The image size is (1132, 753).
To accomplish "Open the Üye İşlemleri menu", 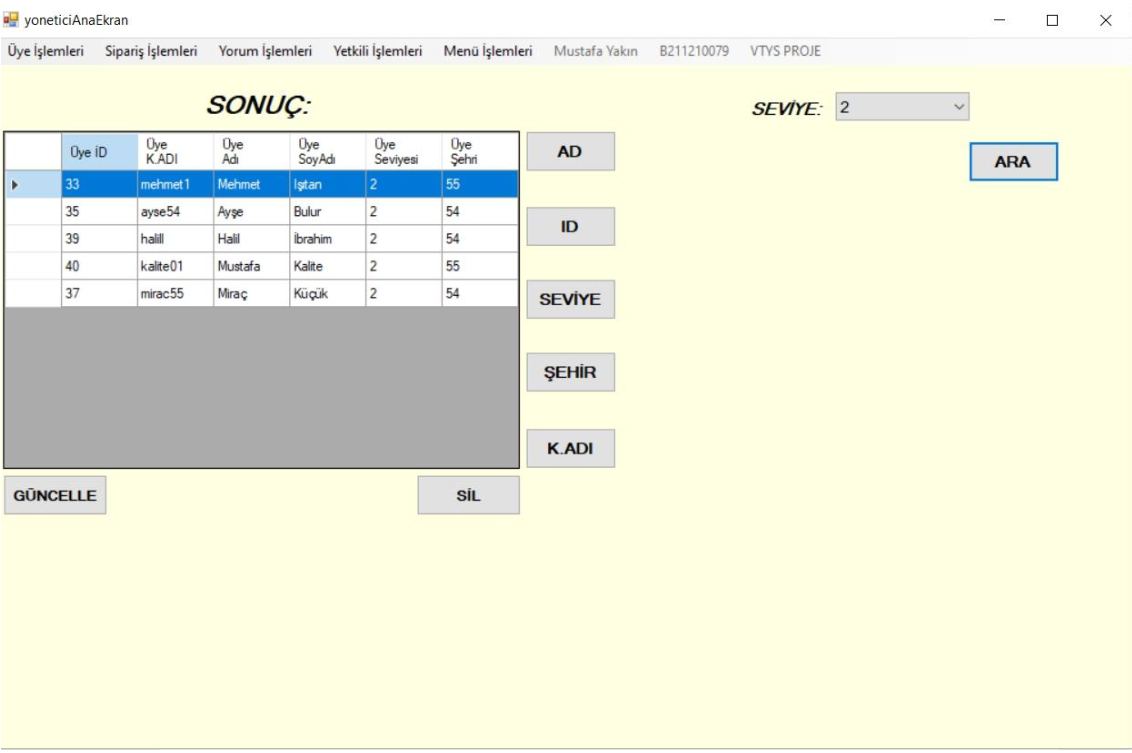I will [46, 51].
